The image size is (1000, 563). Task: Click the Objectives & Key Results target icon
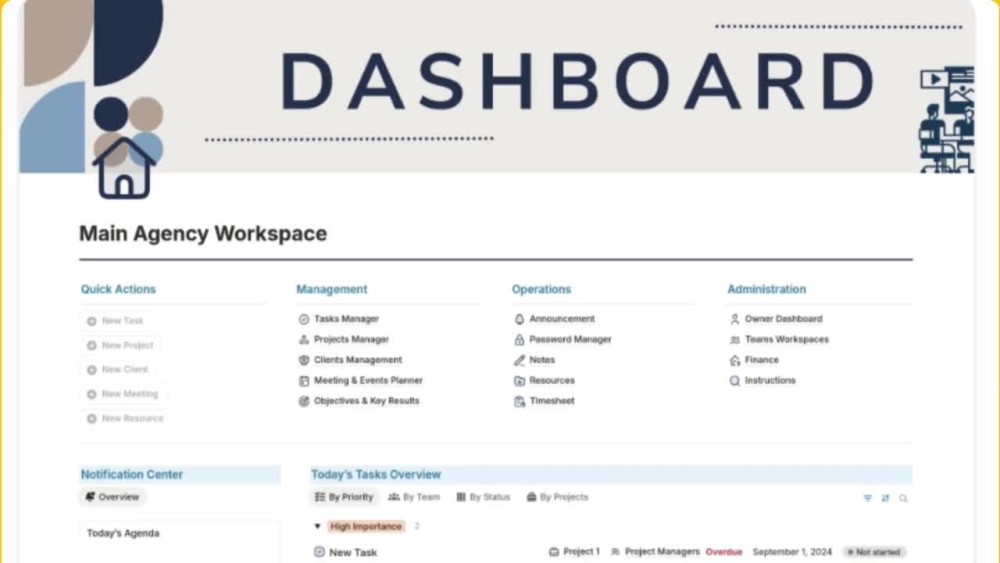(304, 401)
